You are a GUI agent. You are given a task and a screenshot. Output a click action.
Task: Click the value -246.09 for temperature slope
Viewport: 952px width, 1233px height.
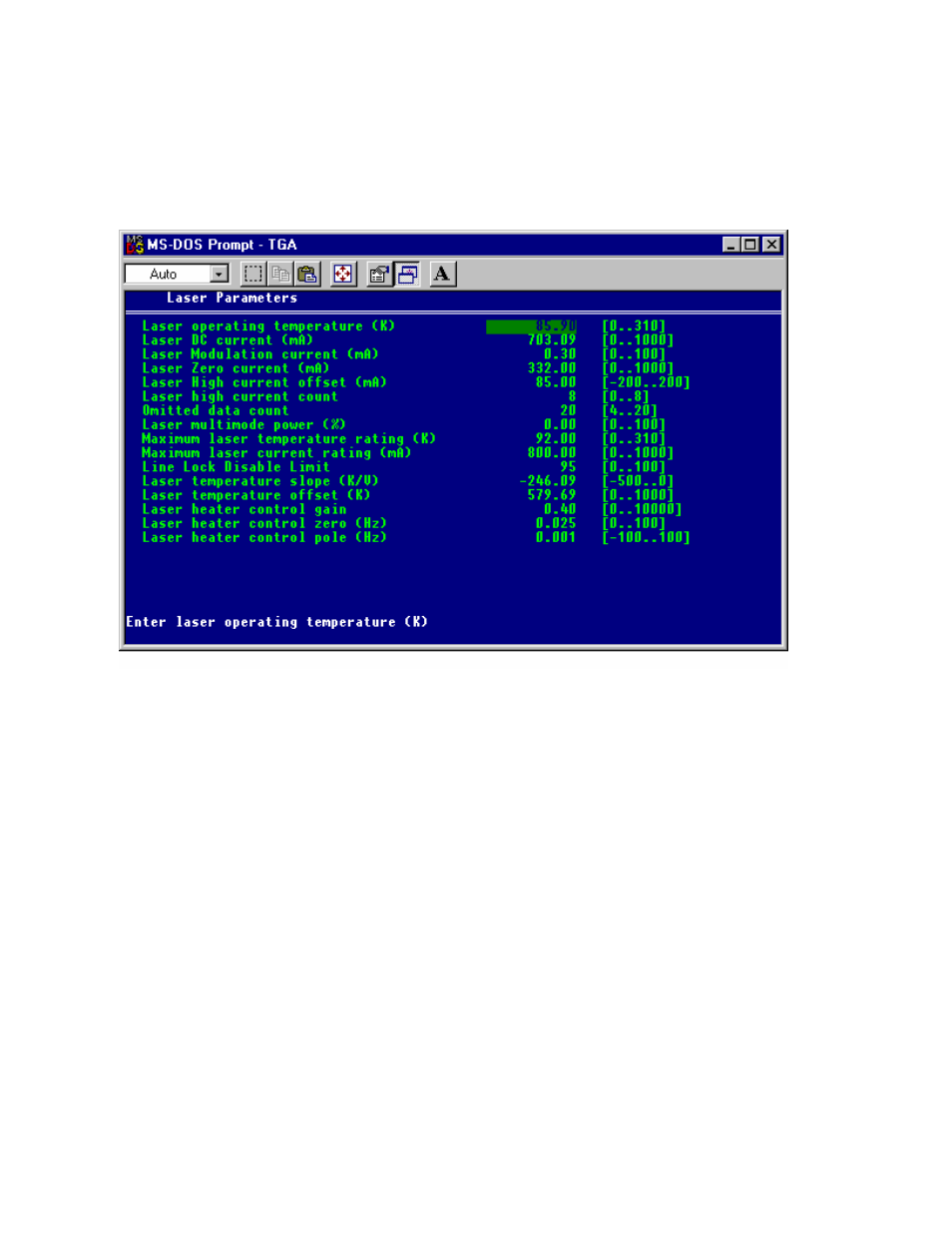[x=548, y=480]
